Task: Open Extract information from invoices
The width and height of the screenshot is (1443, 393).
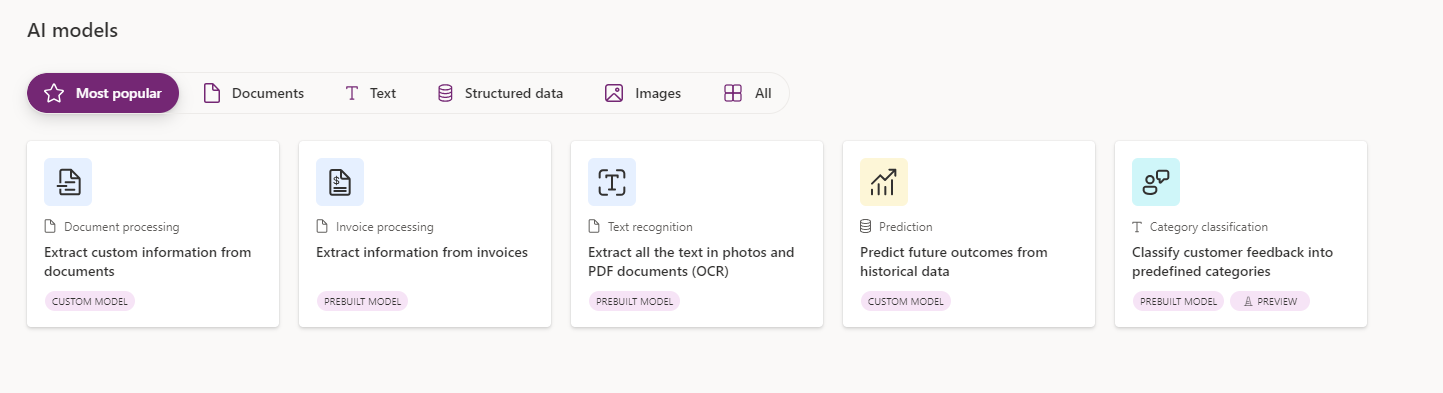Action: (x=422, y=253)
